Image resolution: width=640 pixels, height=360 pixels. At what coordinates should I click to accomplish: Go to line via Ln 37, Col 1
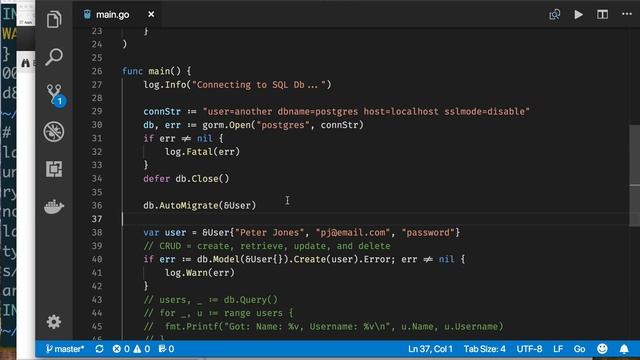[x=430, y=349]
